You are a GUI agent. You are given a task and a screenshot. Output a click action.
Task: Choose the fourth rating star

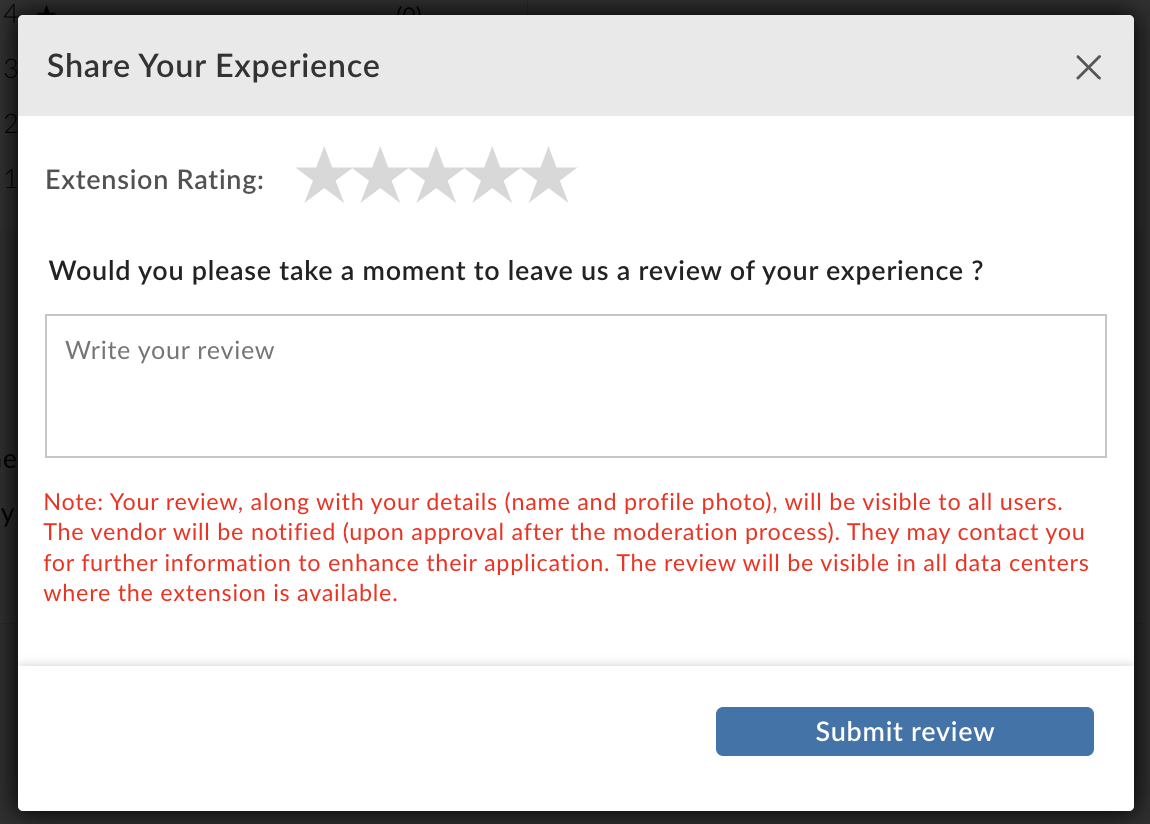(x=493, y=177)
